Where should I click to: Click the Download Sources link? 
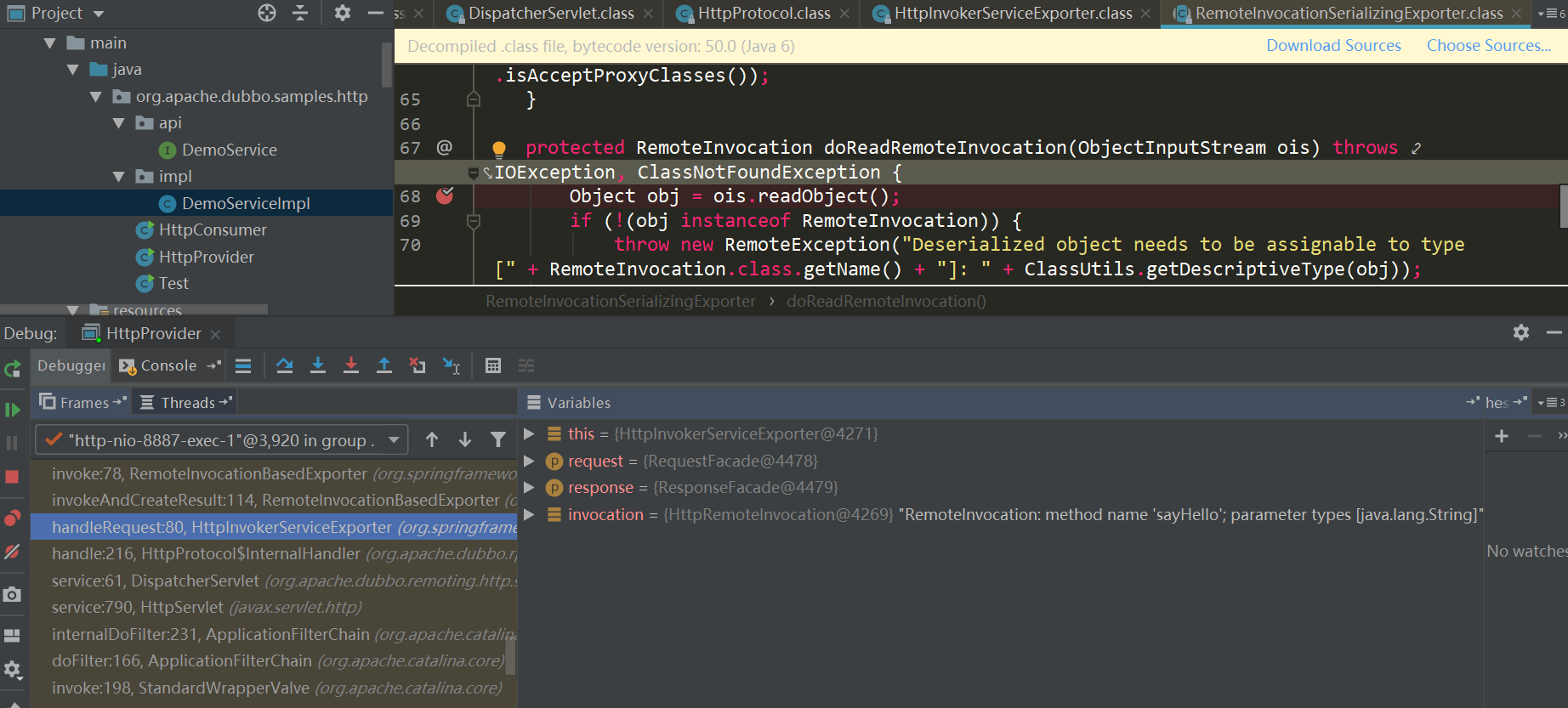1333,46
